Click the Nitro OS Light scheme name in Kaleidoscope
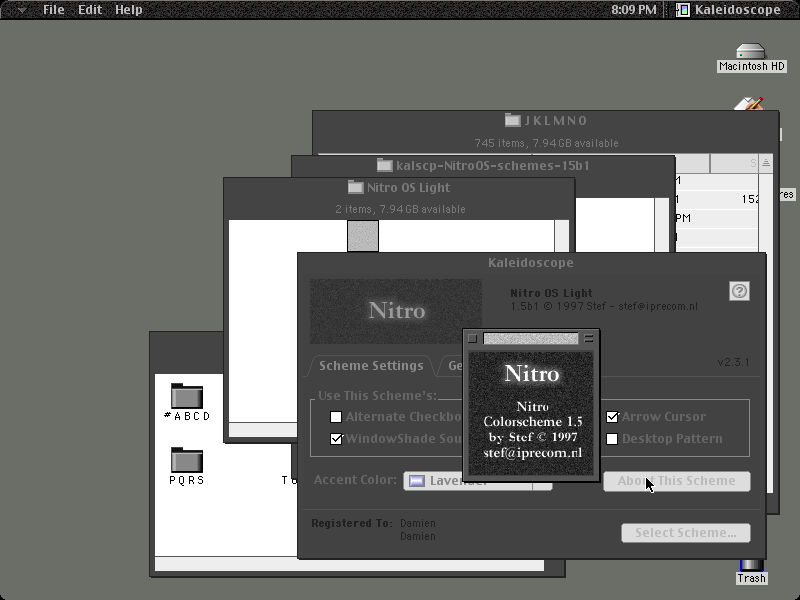Image resolution: width=800 pixels, height=600 pixels. [551, 293]
